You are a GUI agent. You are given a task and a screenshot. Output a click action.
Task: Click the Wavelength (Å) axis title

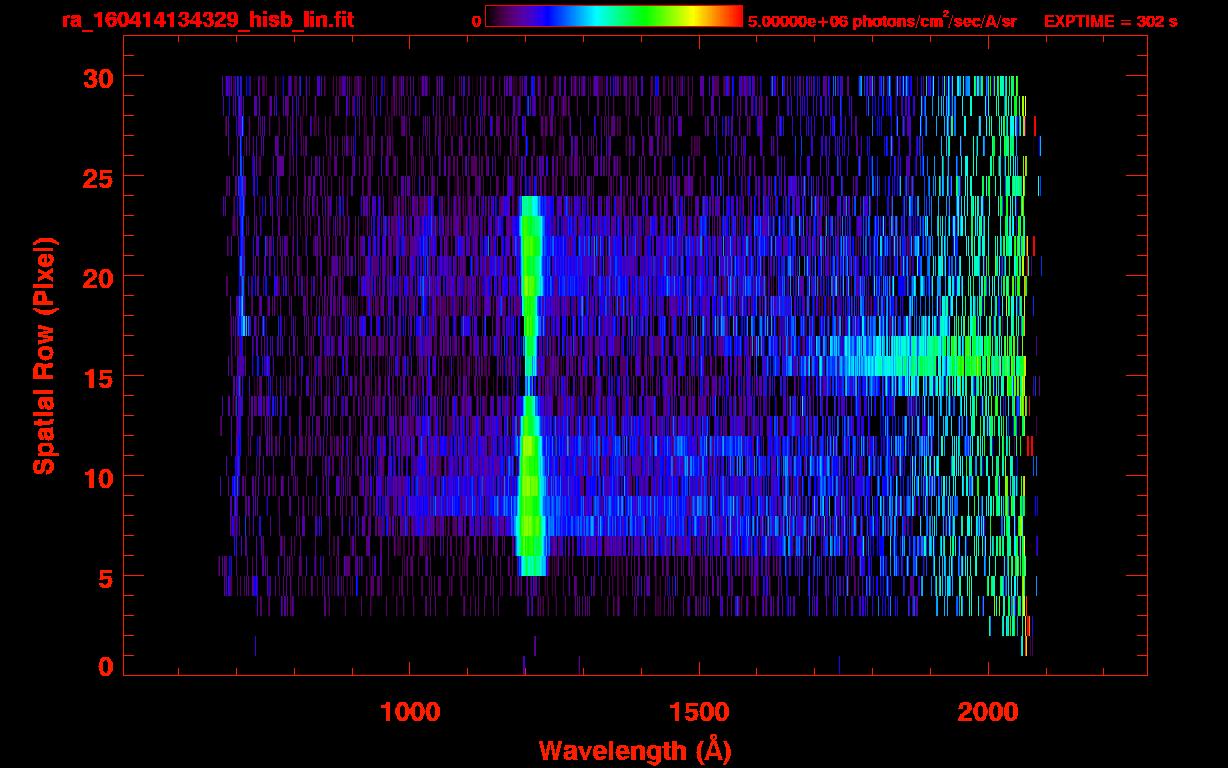click(635, 750)
